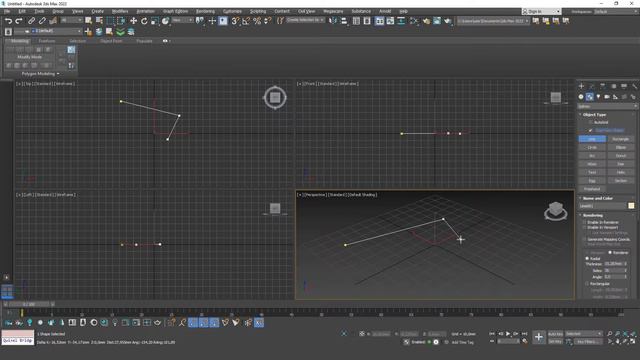Activate the Select and Scale tool

(x=155, y=21)
